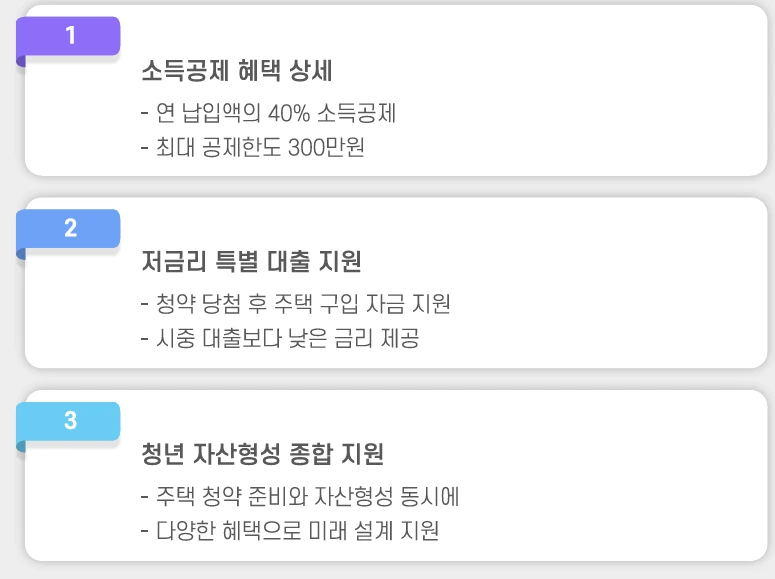
Task: Click the 40% text in card one
Action: coord(289,113)
